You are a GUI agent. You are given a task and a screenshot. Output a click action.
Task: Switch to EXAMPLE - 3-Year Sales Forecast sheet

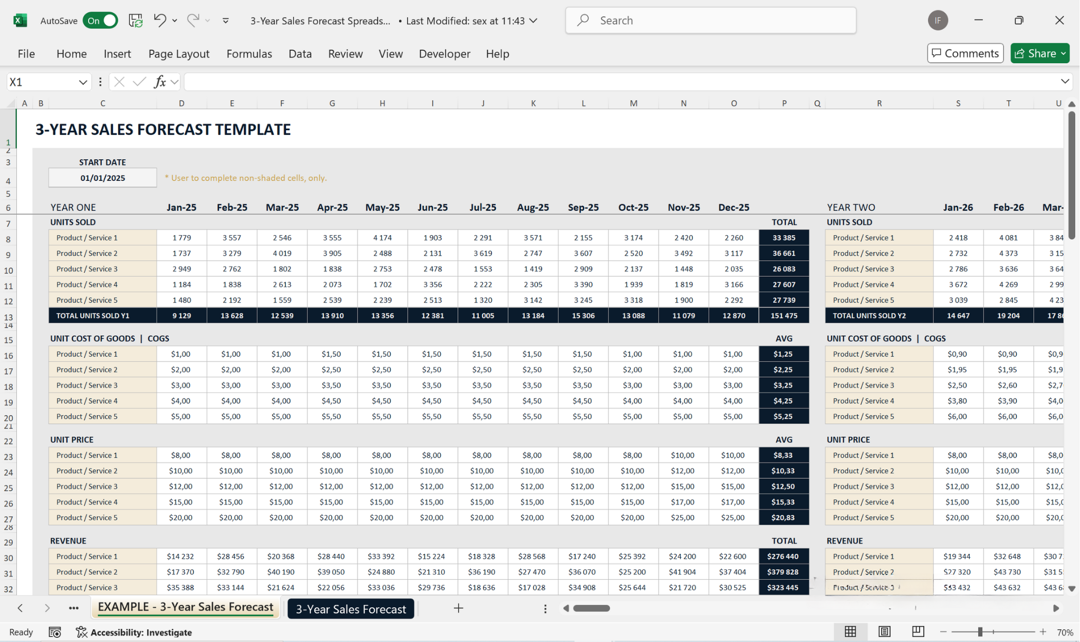pos(185,608)
